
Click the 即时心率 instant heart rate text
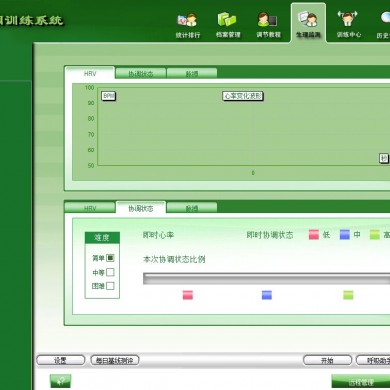(158, 235)
